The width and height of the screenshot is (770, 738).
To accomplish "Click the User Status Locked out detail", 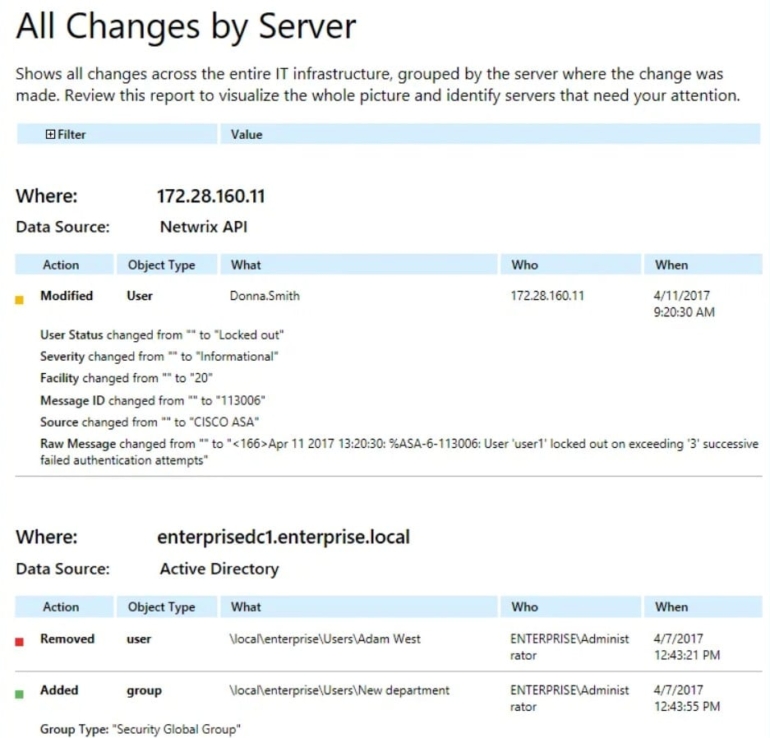I will [x=162, y=335].
